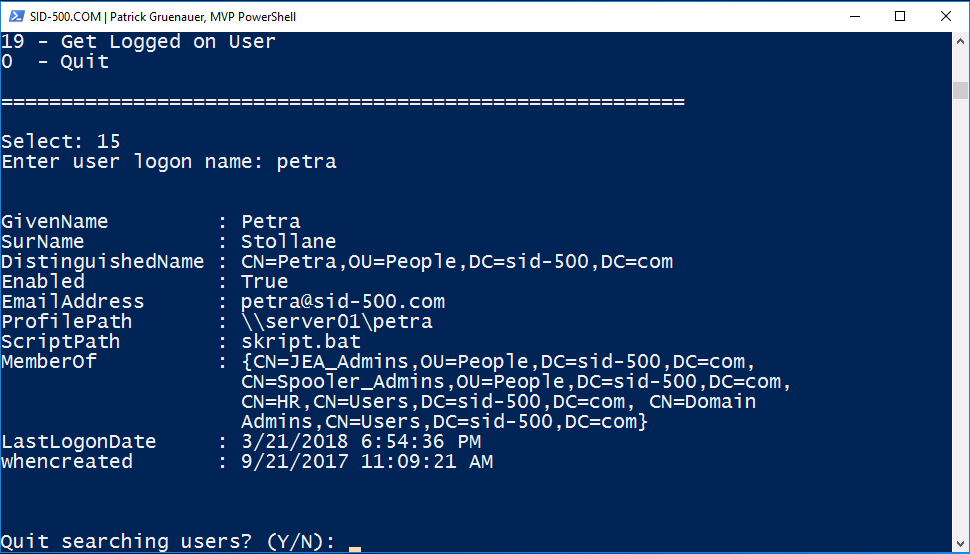This screenshot has height=554, width=970.
Task: Click the skript.bat script path value
Action: coord(301,342)
